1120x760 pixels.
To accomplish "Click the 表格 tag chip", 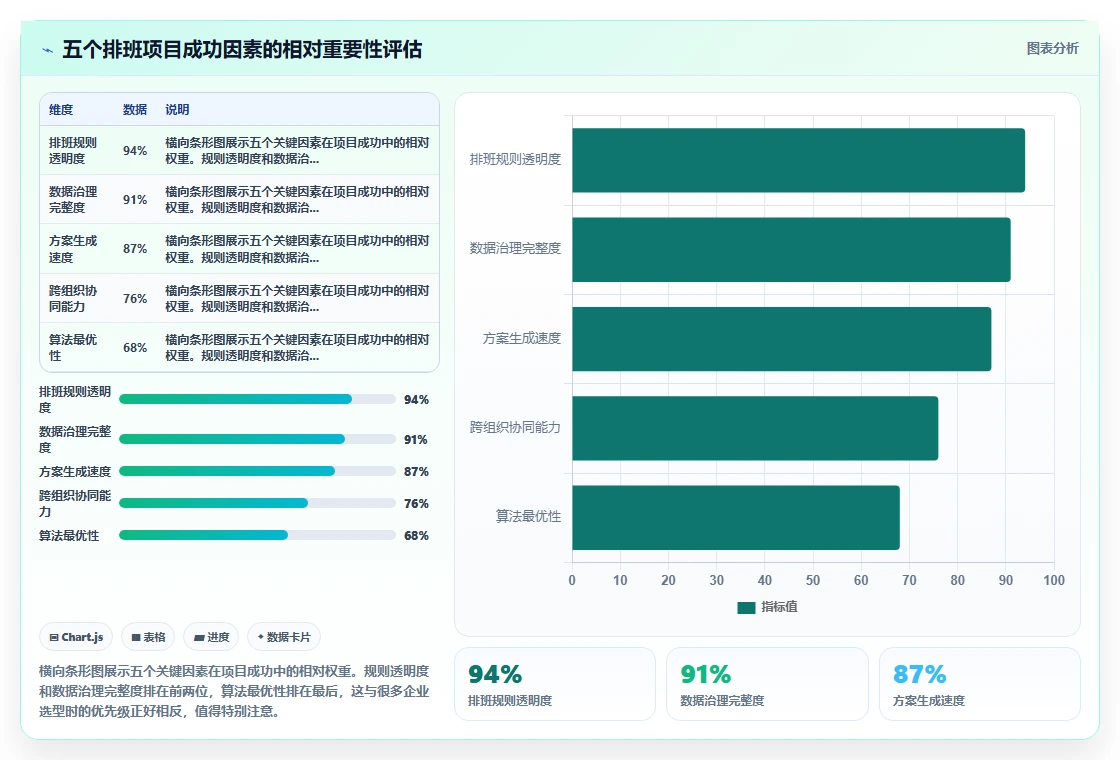I will click(x=148, y=637).
